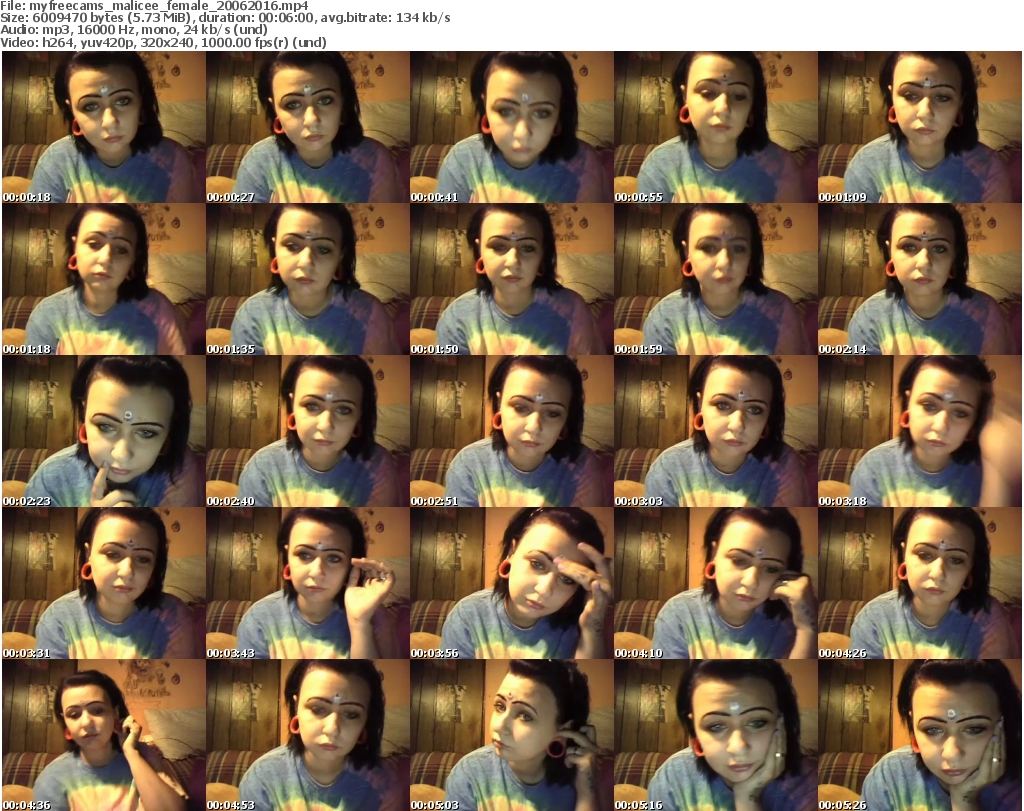Click the 'Video: h264, yuv420p' info line
1024x811 pixels.
click(x=163, y=42)
